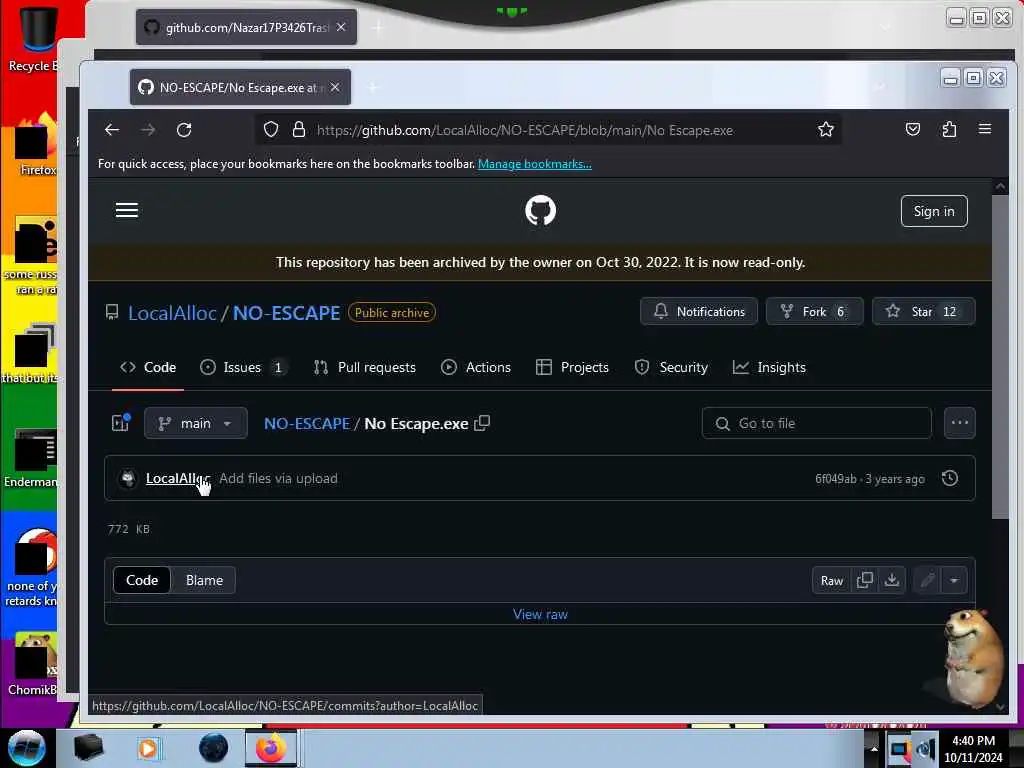Image resolution: width=1024 pixels, height=768 pixels.
Task: Open the Security tab
Action: pyautogui.click(x=671, y=367)
